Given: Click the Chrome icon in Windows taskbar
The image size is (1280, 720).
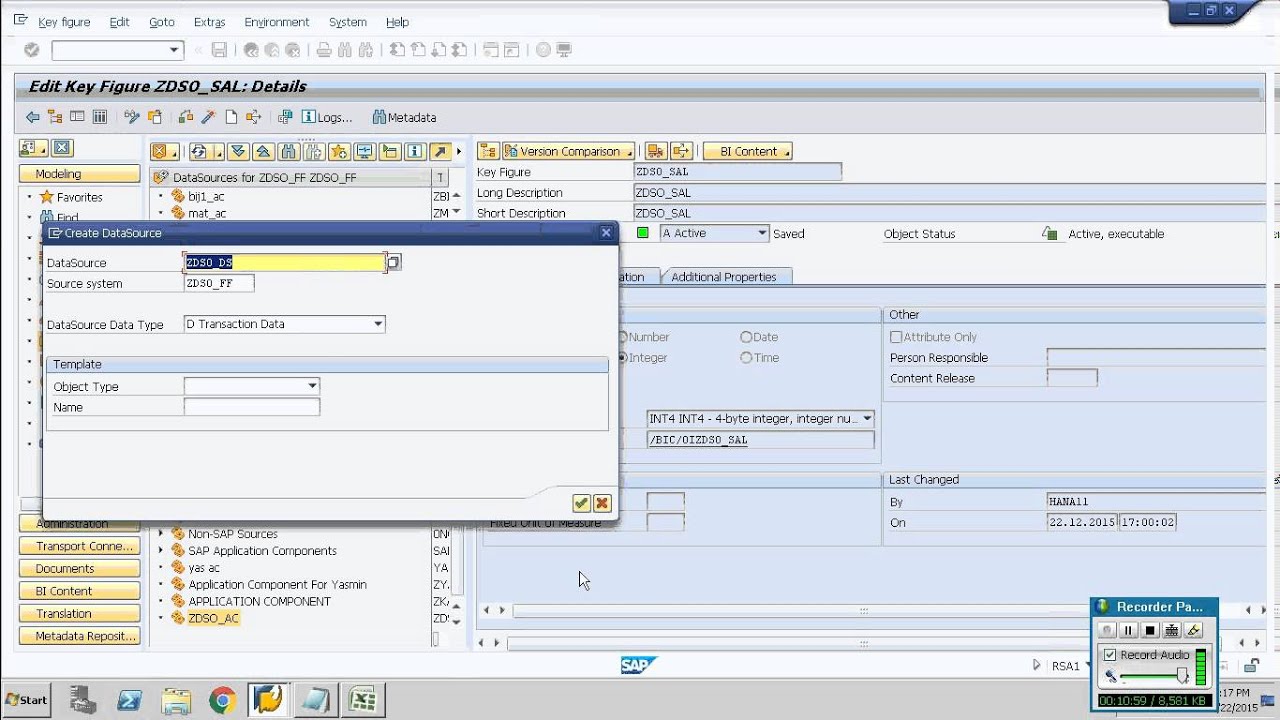Looking at the screenshot, I should tap(222, 700).
